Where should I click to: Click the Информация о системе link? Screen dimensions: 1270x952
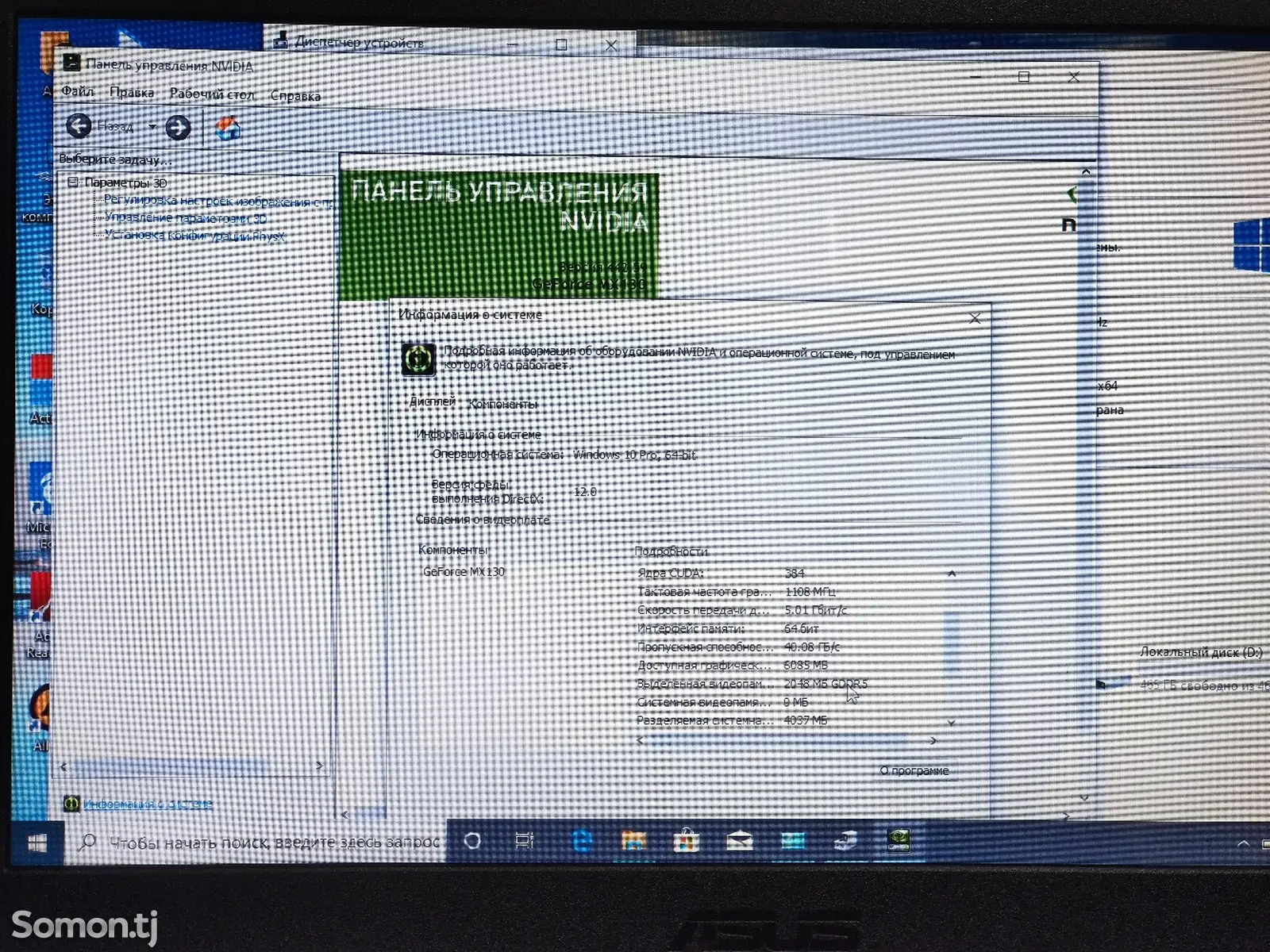148,804
